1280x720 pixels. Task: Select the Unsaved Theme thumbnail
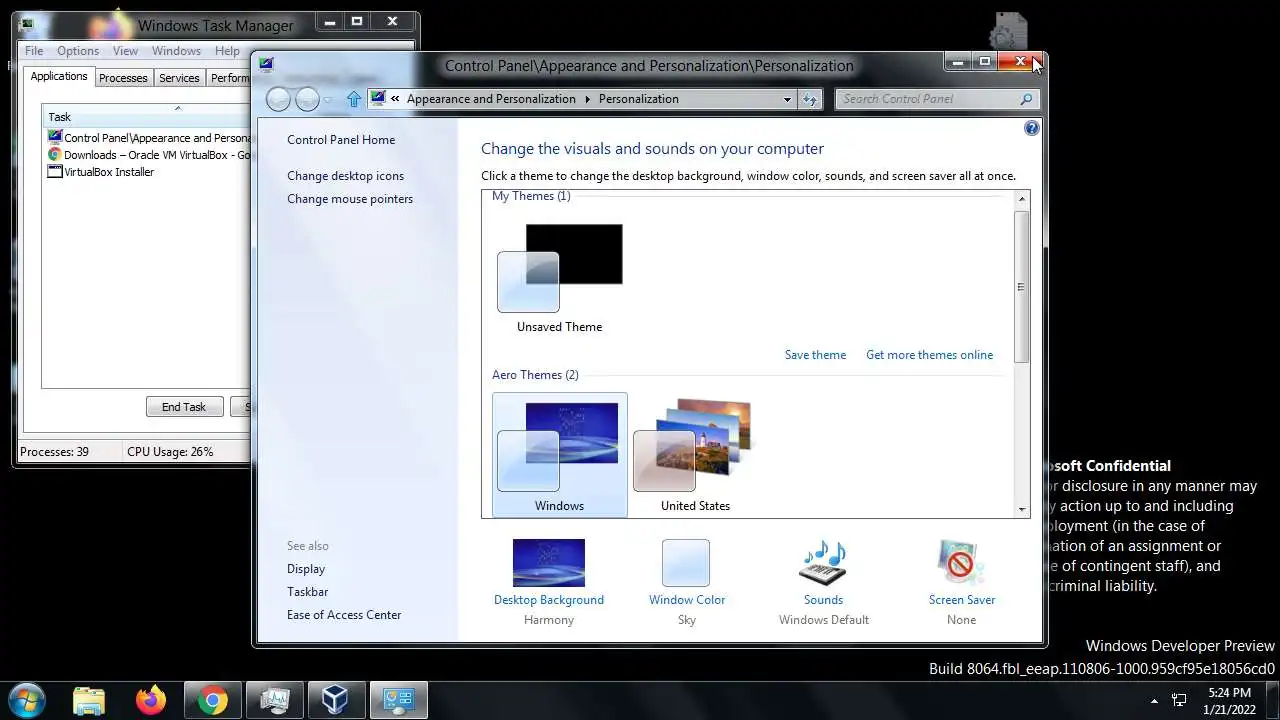coord(559,277)
